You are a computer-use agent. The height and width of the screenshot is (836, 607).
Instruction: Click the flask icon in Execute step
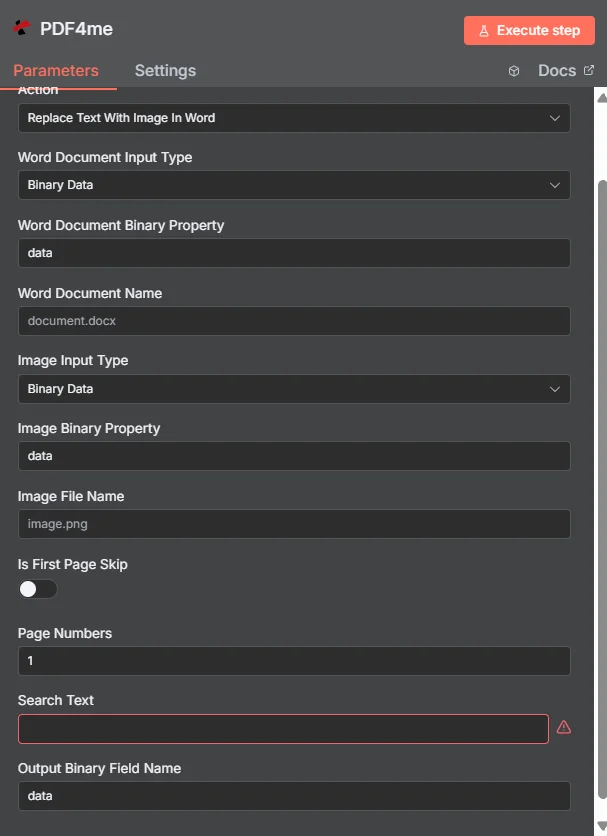[484, 31]
